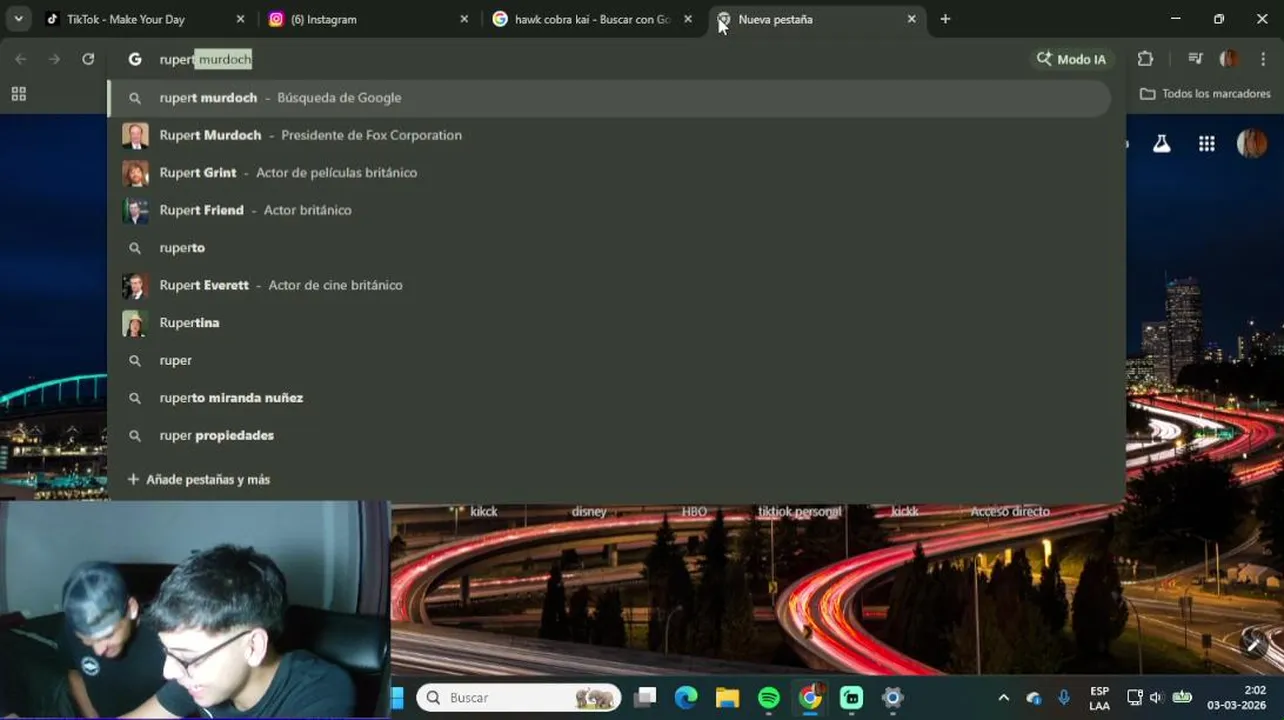1284x720 pixels.
Task: Open the volume speaker tray icon
Action: (x=1157, y=697)
